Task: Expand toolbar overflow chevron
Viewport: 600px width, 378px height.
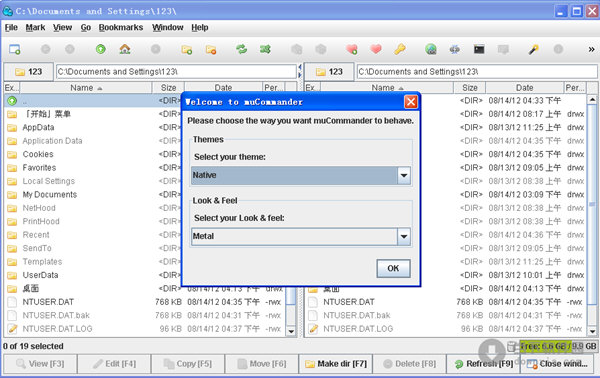Action: (591, 49)
